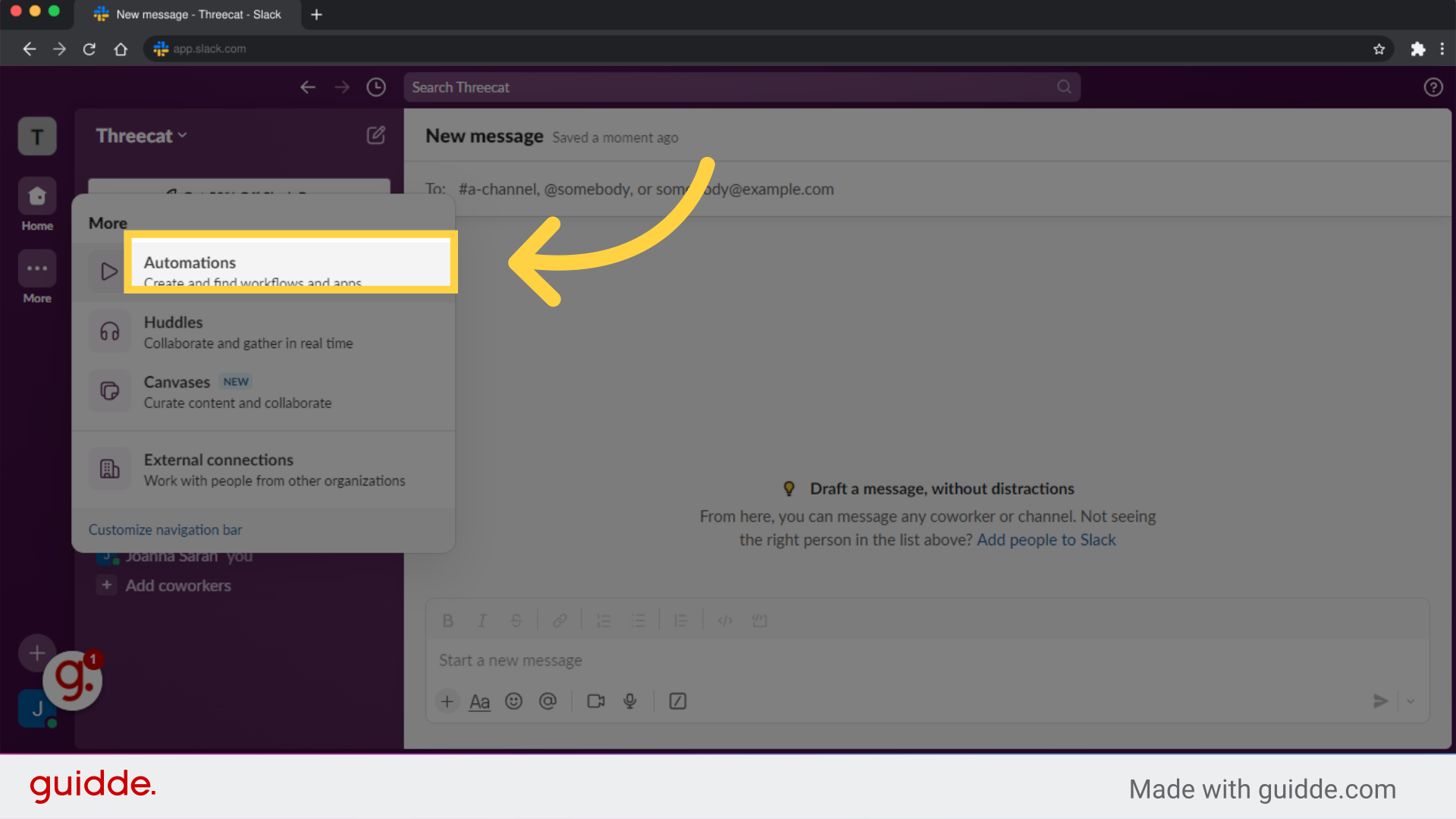Click the browser home button
This screenshot has height=819, width=1456.
[121, 49]
